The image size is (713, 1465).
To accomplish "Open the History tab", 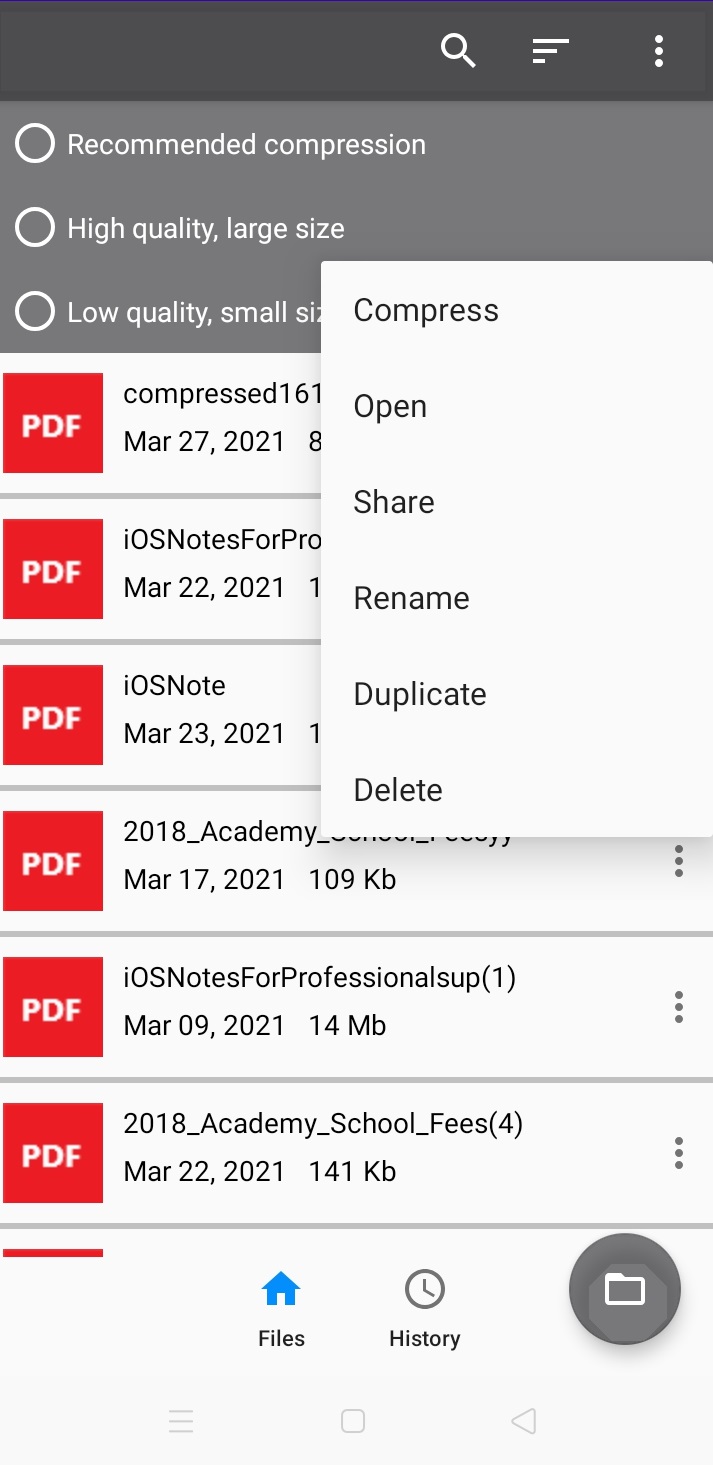I will tap(425, 1309).
